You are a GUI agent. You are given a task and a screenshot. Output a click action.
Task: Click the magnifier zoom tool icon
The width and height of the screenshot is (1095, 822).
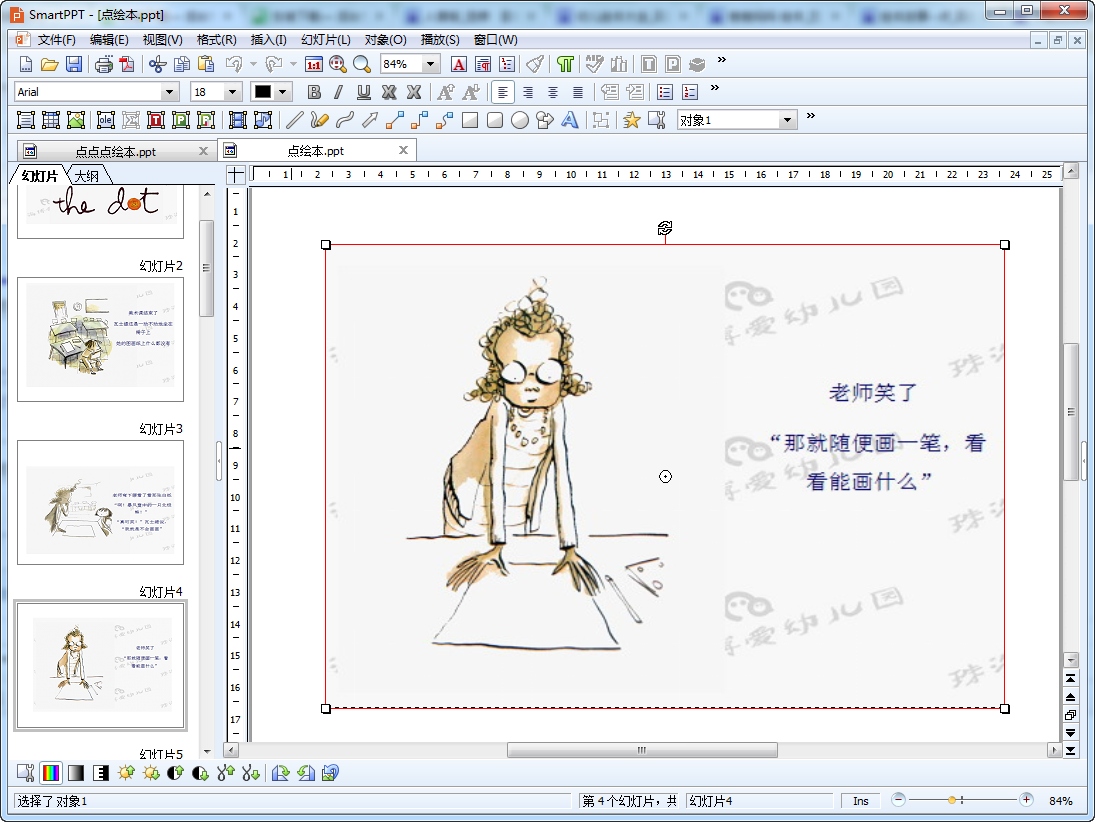tap(362, 64)
